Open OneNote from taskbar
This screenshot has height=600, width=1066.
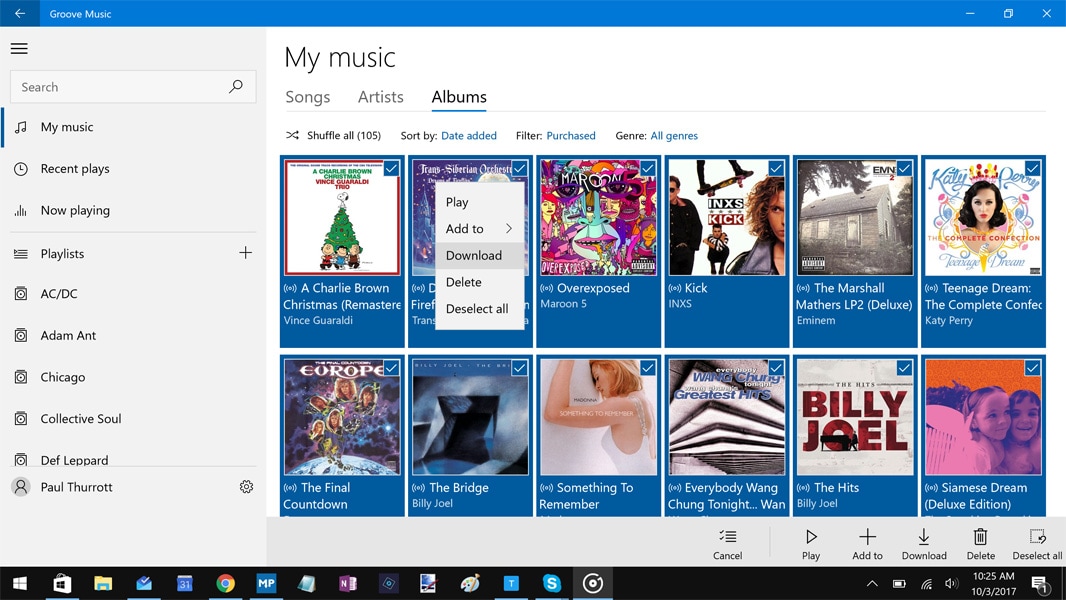click(347, 583)
